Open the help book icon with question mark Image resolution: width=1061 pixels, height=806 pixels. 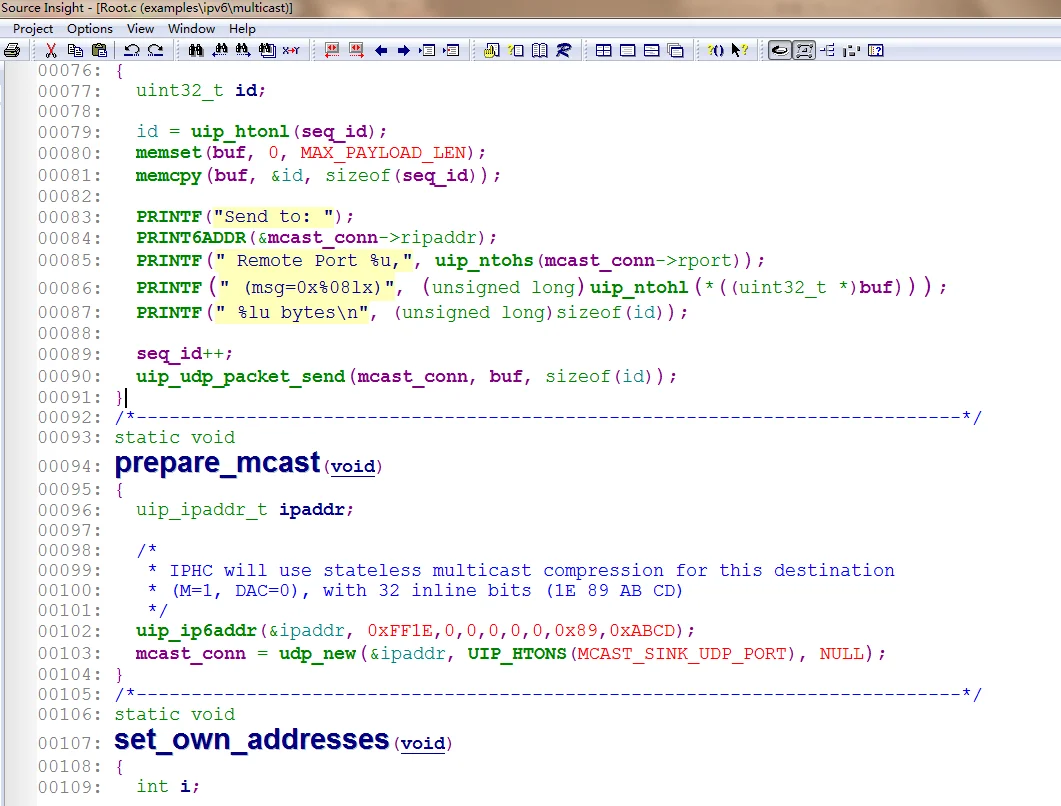pyautogui.click(x=876, y=50)
